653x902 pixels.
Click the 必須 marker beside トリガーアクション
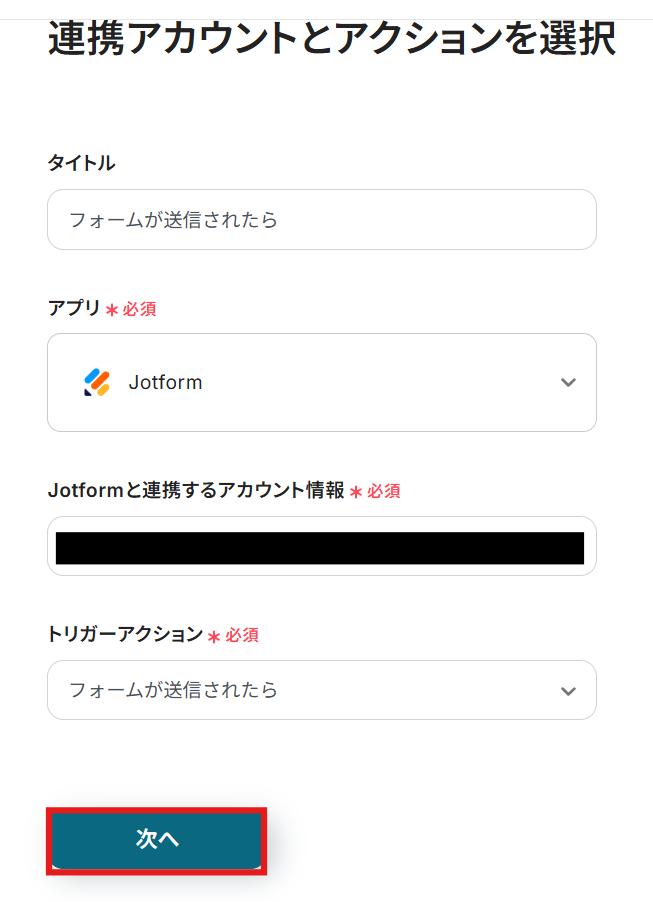tap(242, 635)
